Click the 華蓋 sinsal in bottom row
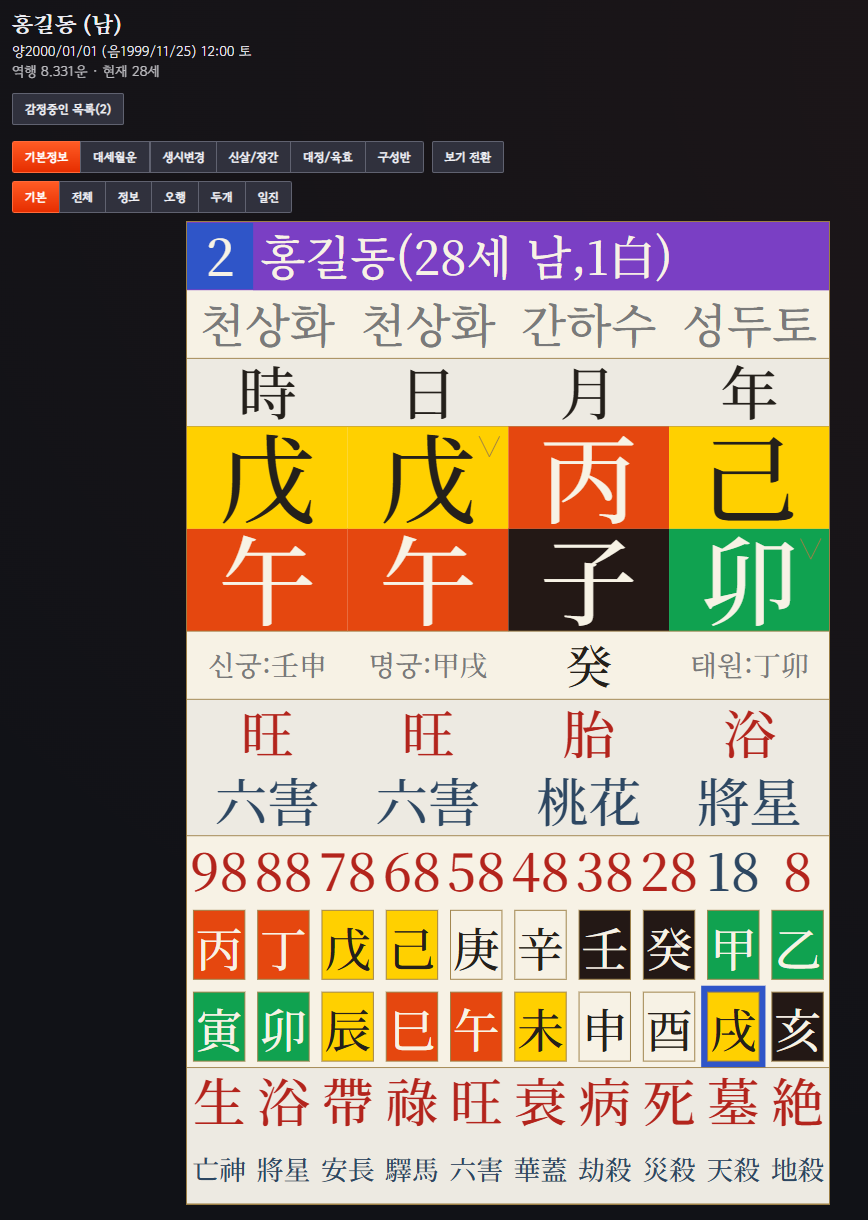 pyautogui.click(x=540, y=1169)
